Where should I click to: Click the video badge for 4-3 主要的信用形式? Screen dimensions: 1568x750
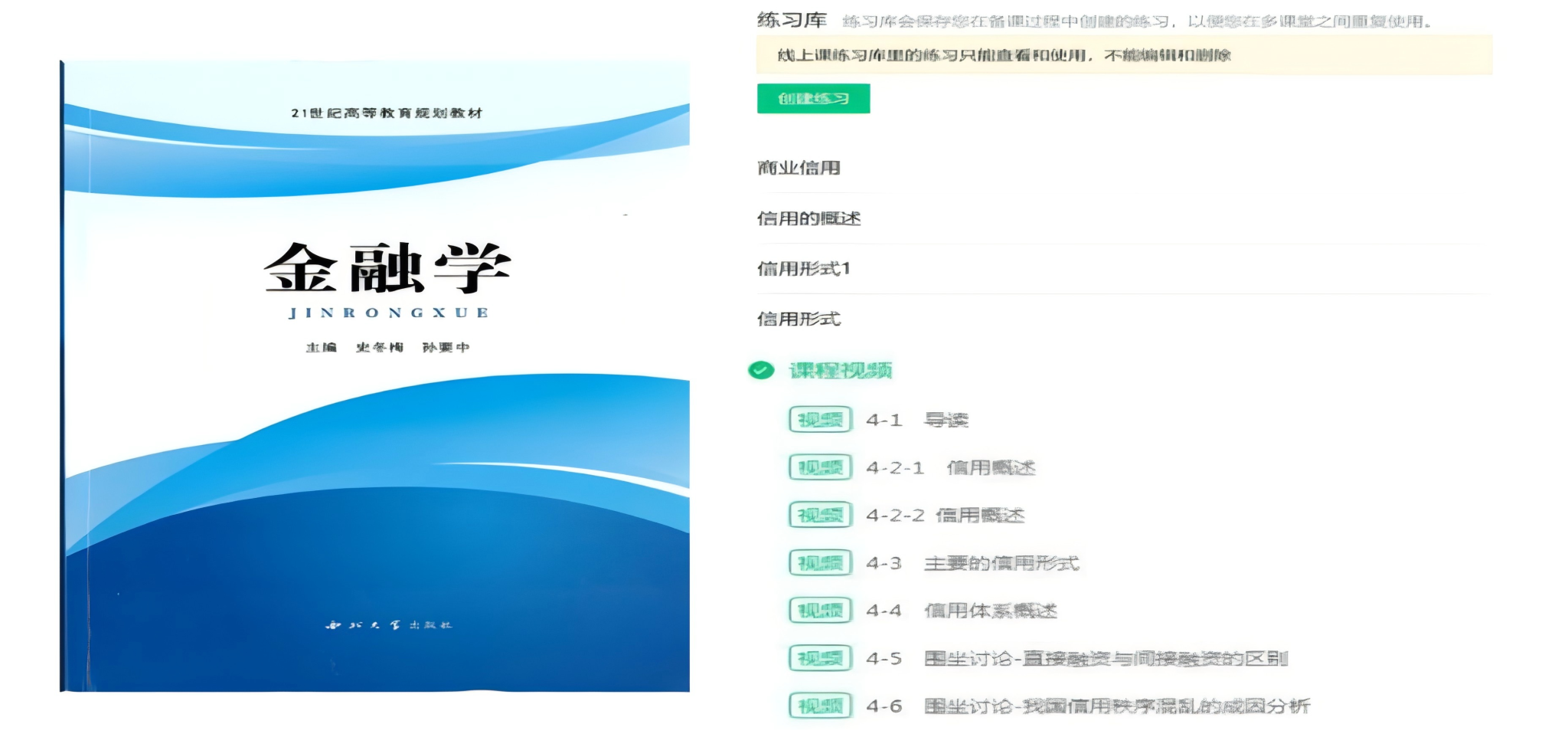(x=820, y=563)
